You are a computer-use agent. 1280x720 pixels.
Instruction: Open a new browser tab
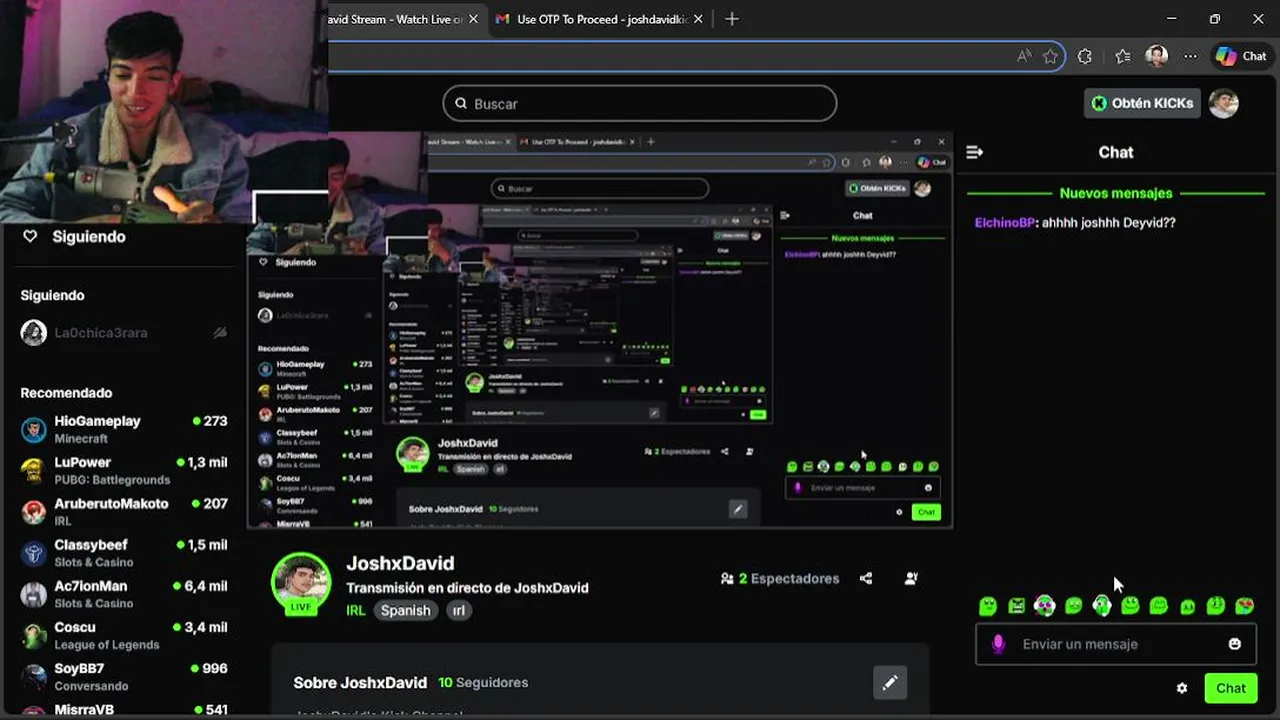(732, 19)
